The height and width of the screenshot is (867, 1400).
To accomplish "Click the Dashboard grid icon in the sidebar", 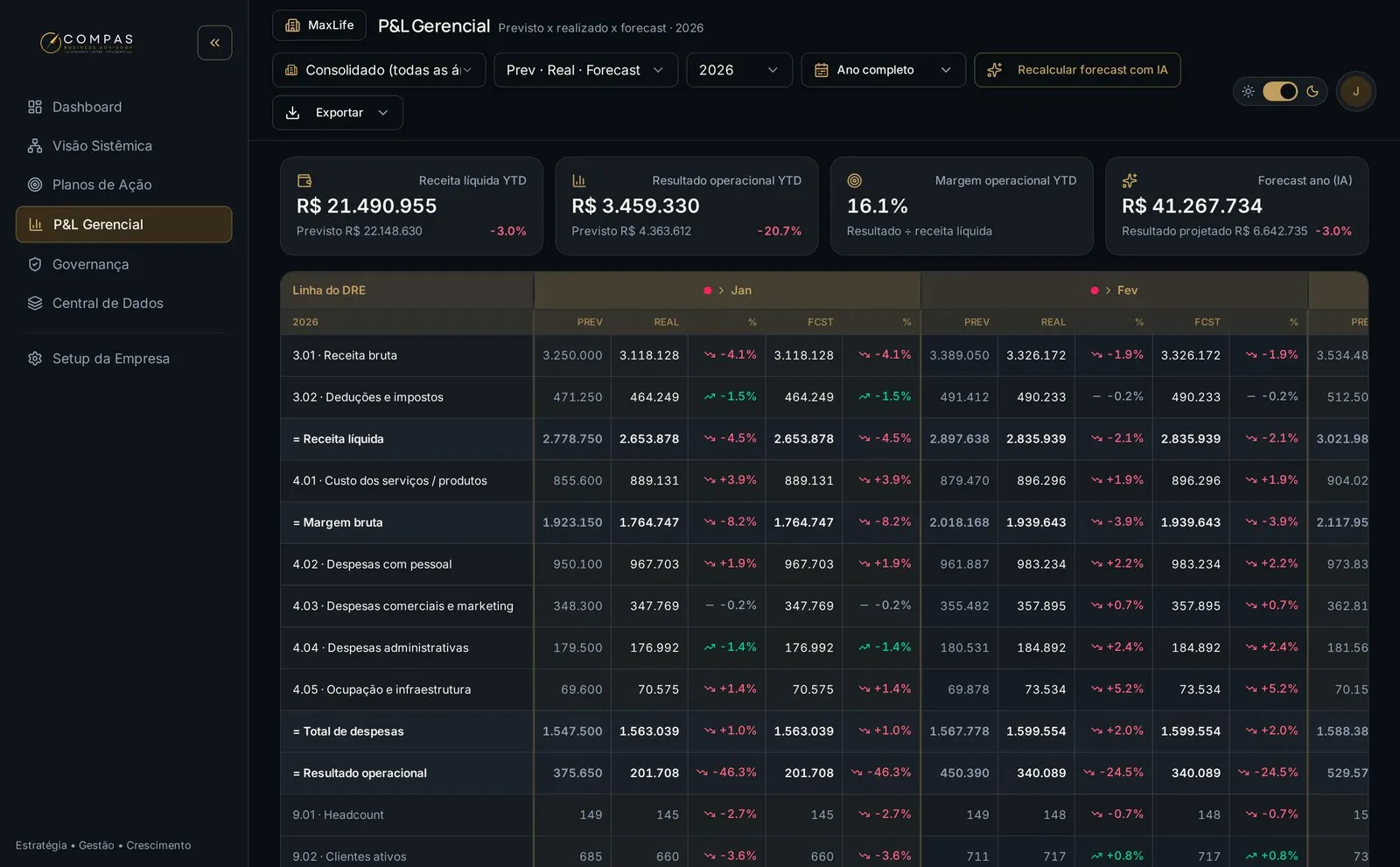I will click(35, 107).
